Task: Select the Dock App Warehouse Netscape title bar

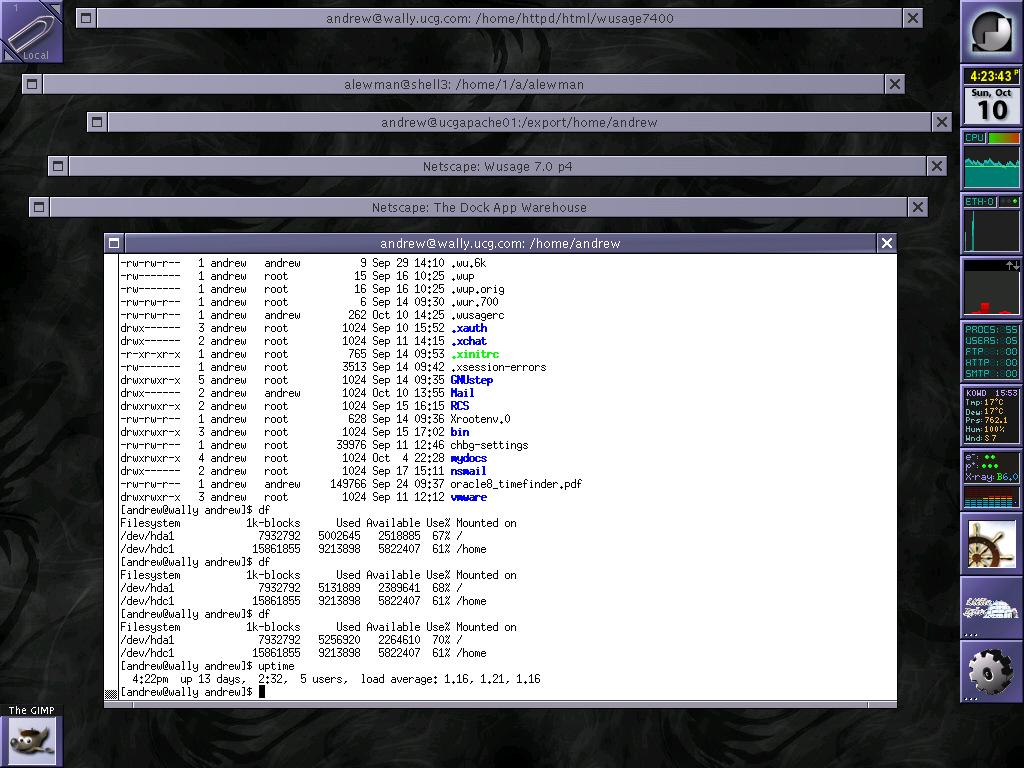Action: [x=479, y=207]
